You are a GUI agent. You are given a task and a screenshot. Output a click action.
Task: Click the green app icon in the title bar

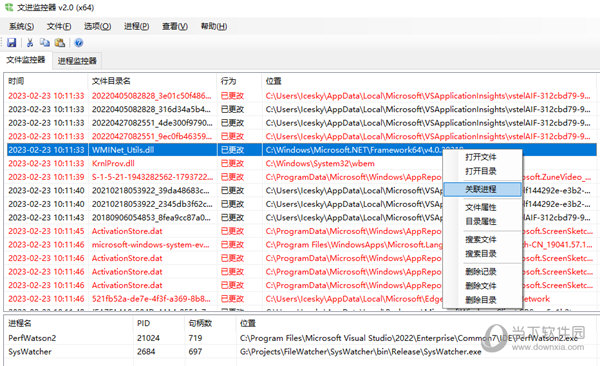pos(9,7)
